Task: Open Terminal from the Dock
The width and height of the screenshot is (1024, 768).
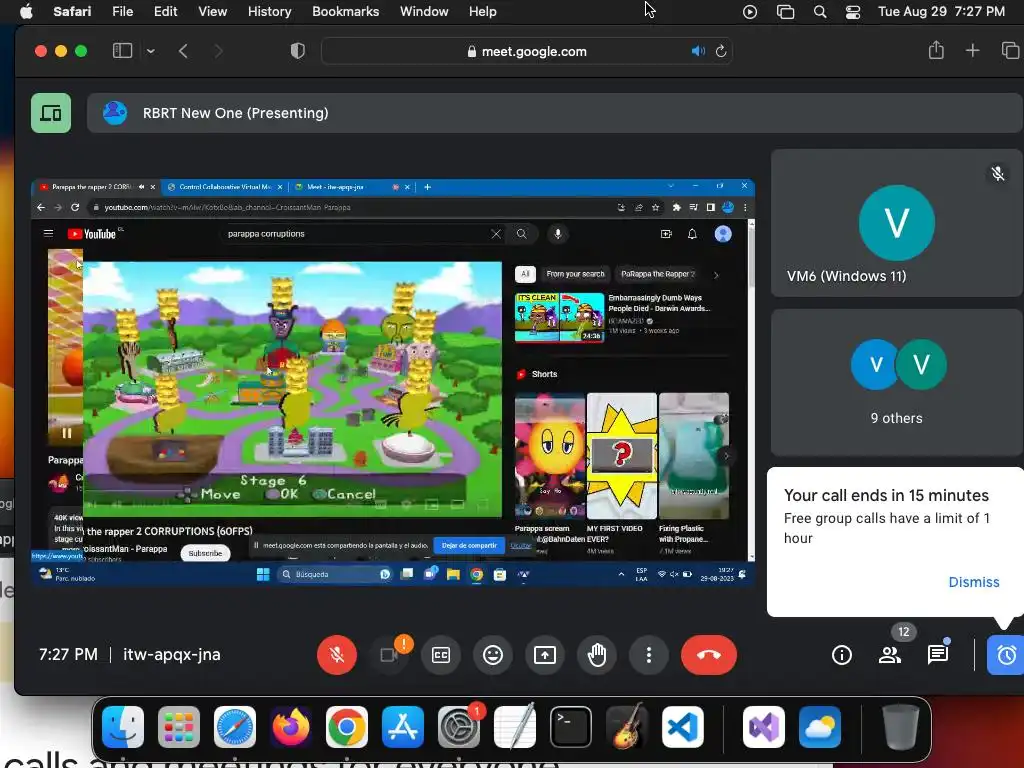Action: pyautogui.click(x=571, y=727)
